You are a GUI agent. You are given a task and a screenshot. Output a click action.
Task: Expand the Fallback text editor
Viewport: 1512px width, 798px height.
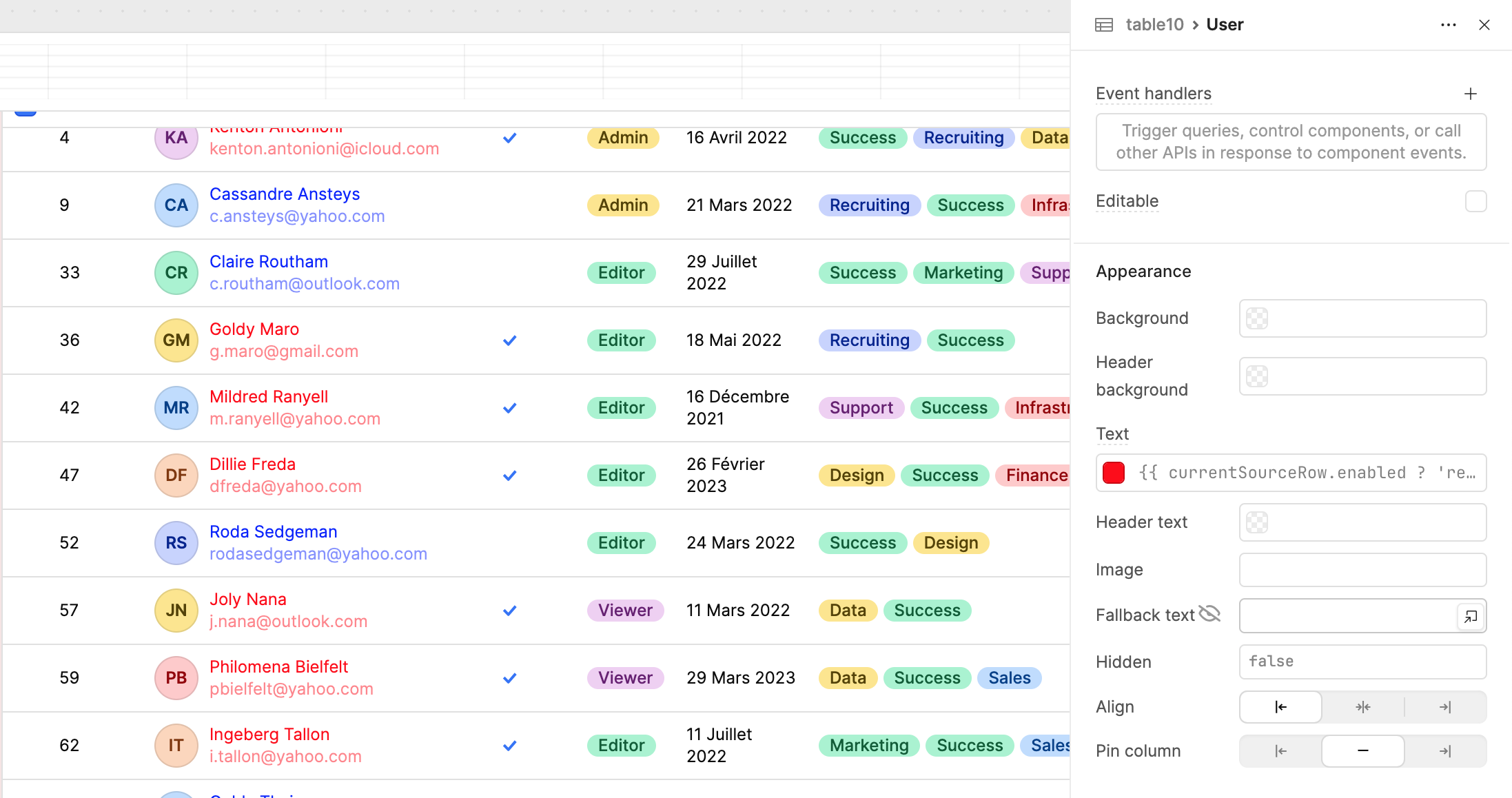pyautogui.click(x=1470, y=616)
